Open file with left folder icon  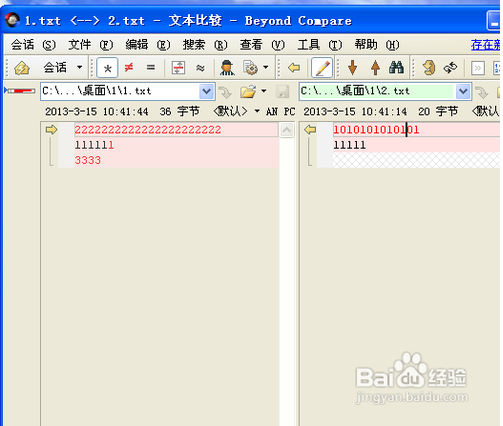click(248, 91)
